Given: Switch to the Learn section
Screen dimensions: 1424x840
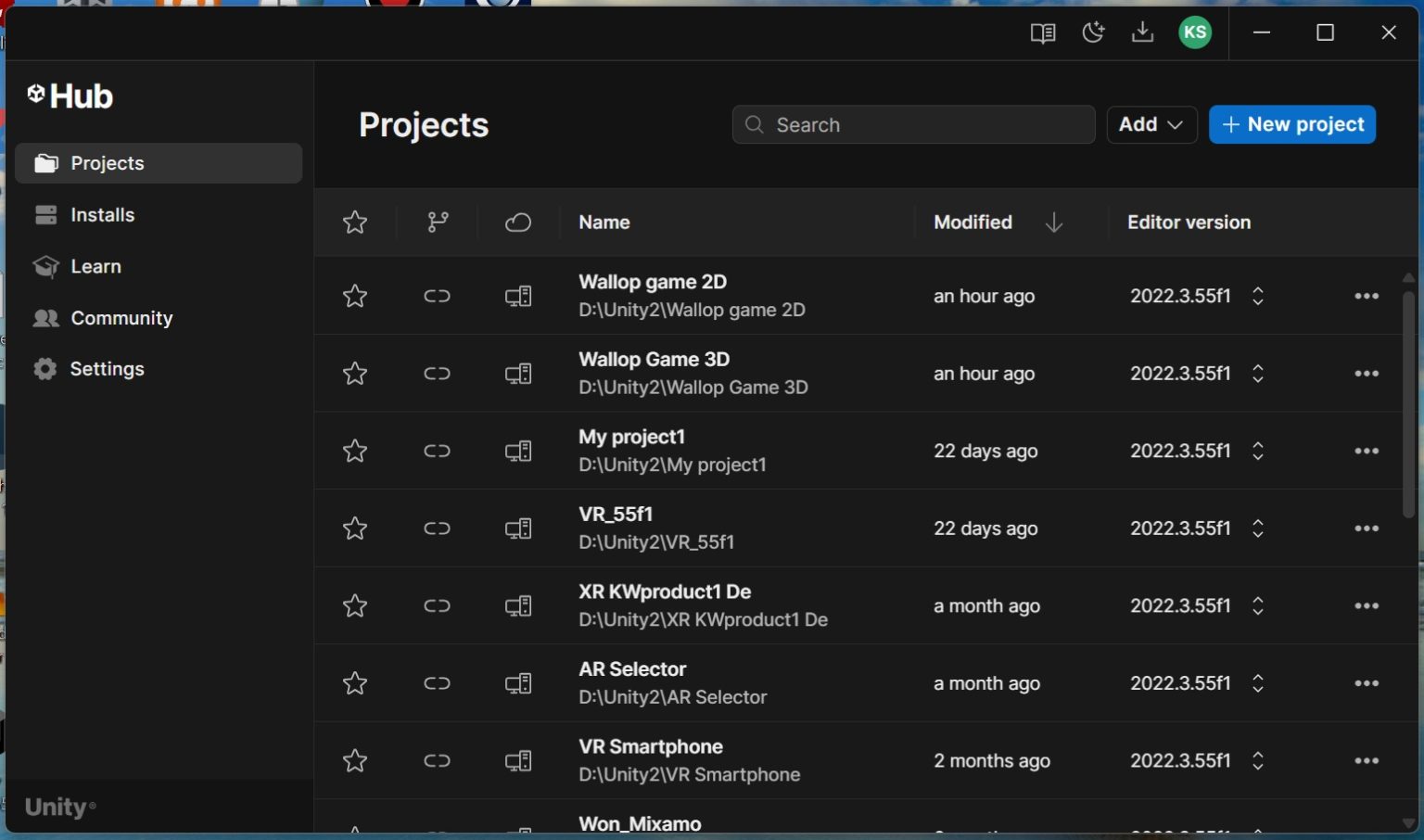Looking at the screenshot, I should coord(95,266).
